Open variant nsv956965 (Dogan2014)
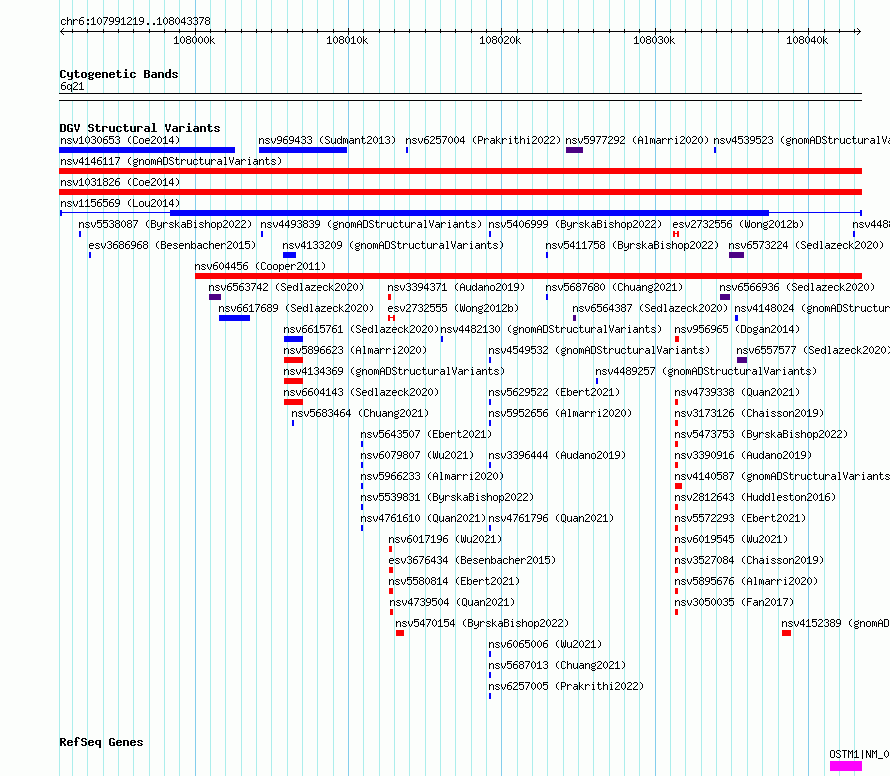890x776 pixels. tap(737, 329)
